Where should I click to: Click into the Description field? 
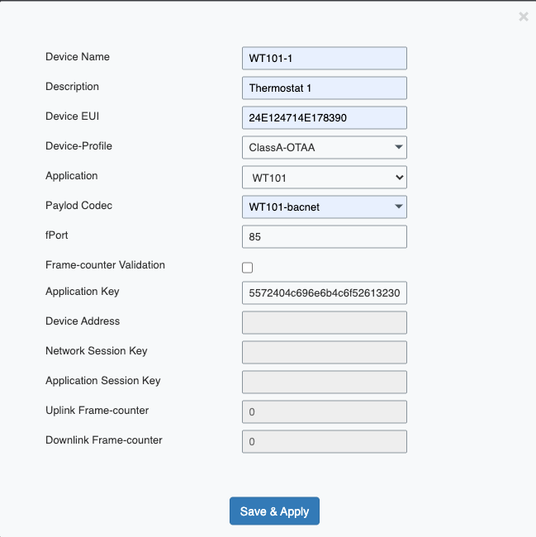click(324, 88)
